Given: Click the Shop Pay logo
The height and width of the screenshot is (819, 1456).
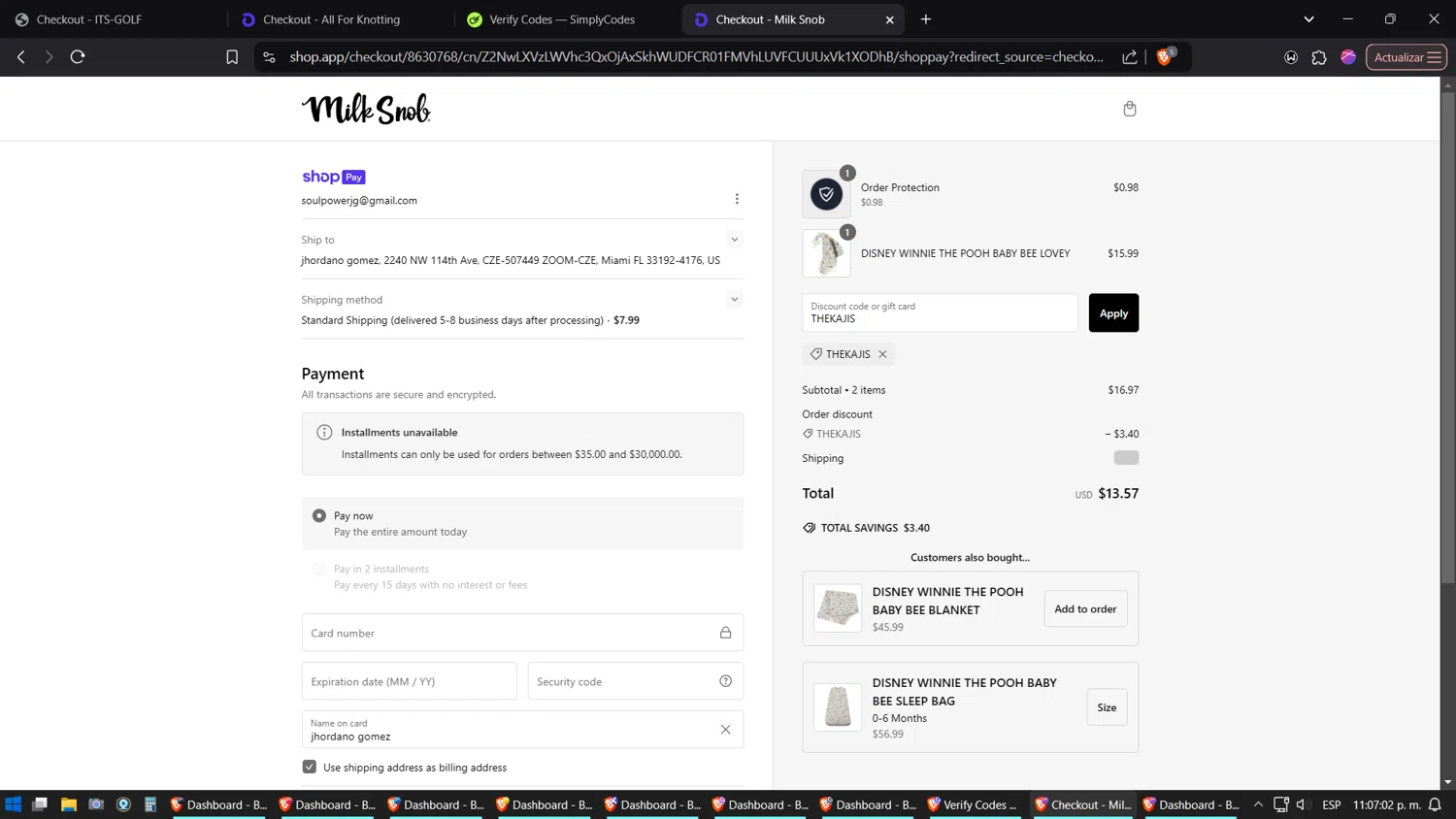Looking at the screenshot, I should 333,177.
